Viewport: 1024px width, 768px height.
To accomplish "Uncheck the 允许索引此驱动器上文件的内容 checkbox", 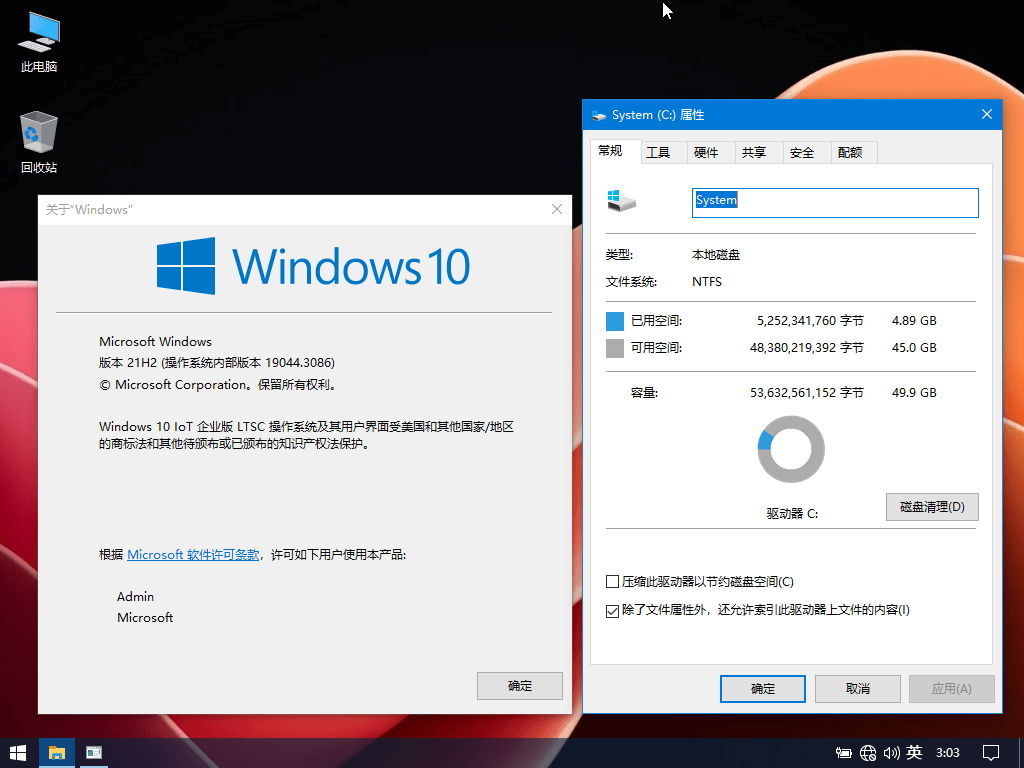I will tap(613, 611).
